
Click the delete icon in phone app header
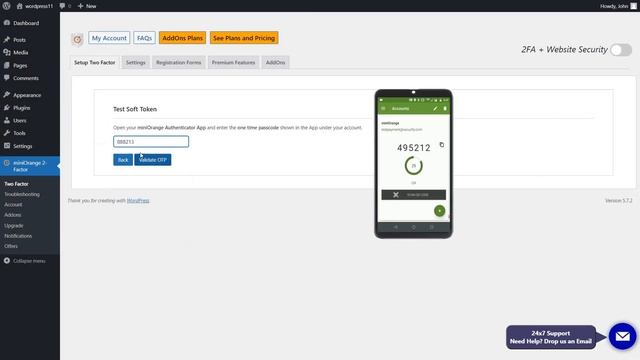pyautogui.click(x=445, y=109)
